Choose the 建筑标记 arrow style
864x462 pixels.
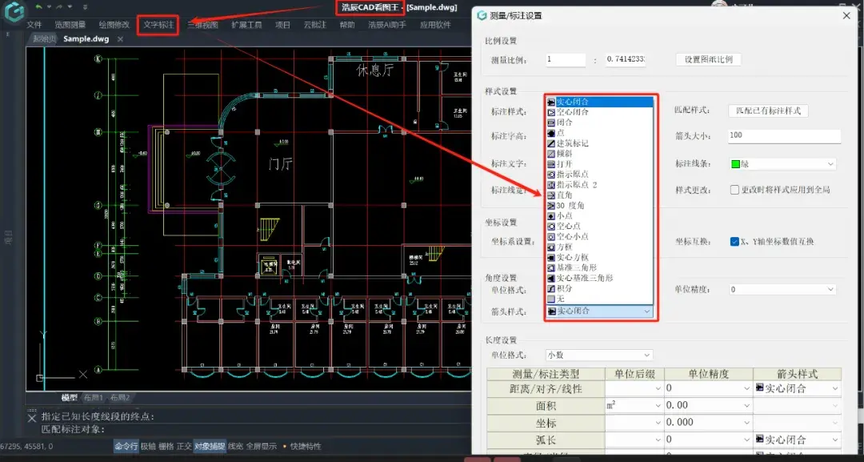tap(600, 143)
